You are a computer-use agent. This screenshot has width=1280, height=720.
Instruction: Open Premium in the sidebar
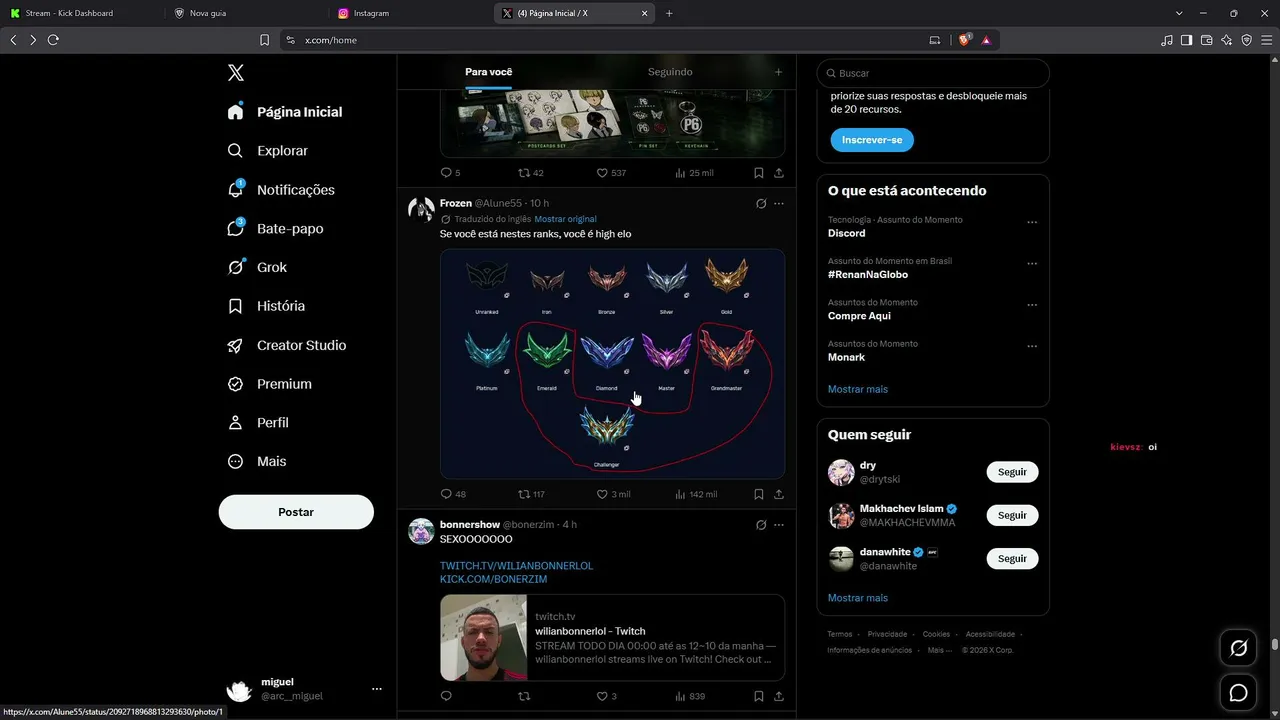[270, 385]
